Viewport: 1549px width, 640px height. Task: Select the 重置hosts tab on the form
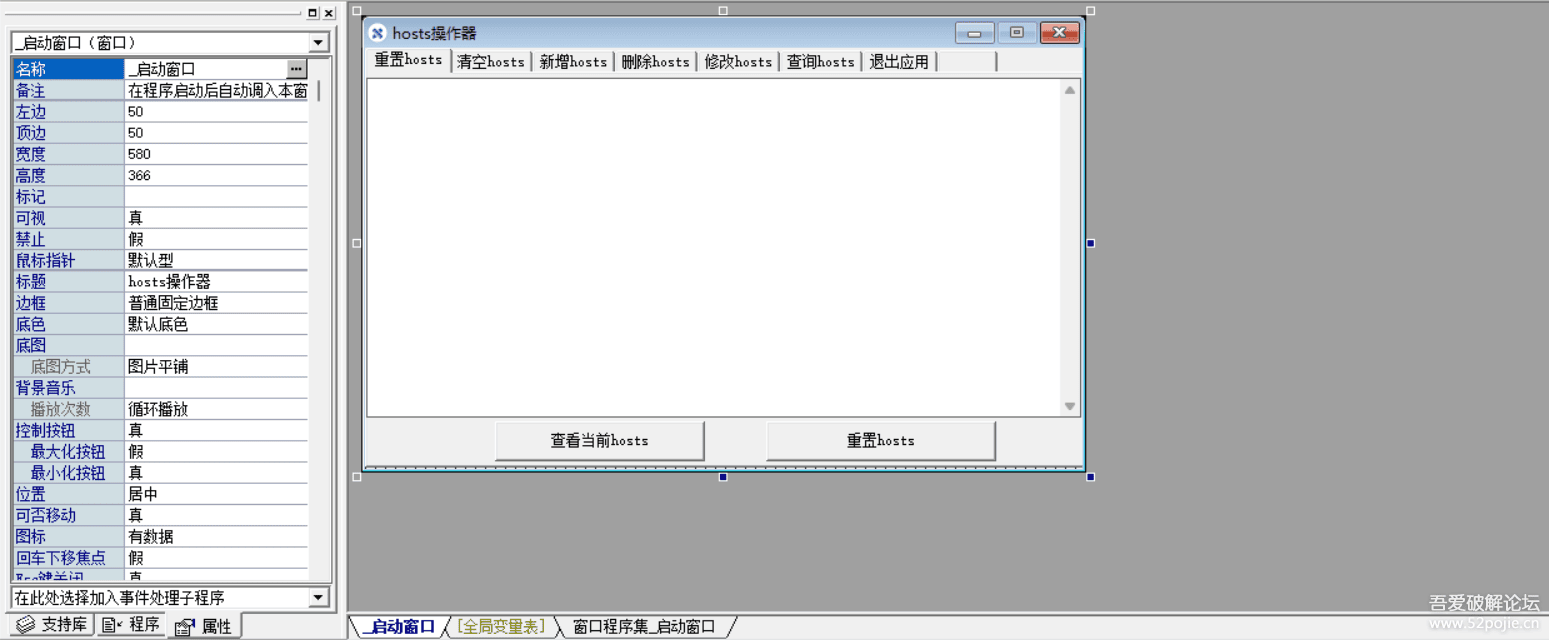pyautogui.click(x=408, y=60)
